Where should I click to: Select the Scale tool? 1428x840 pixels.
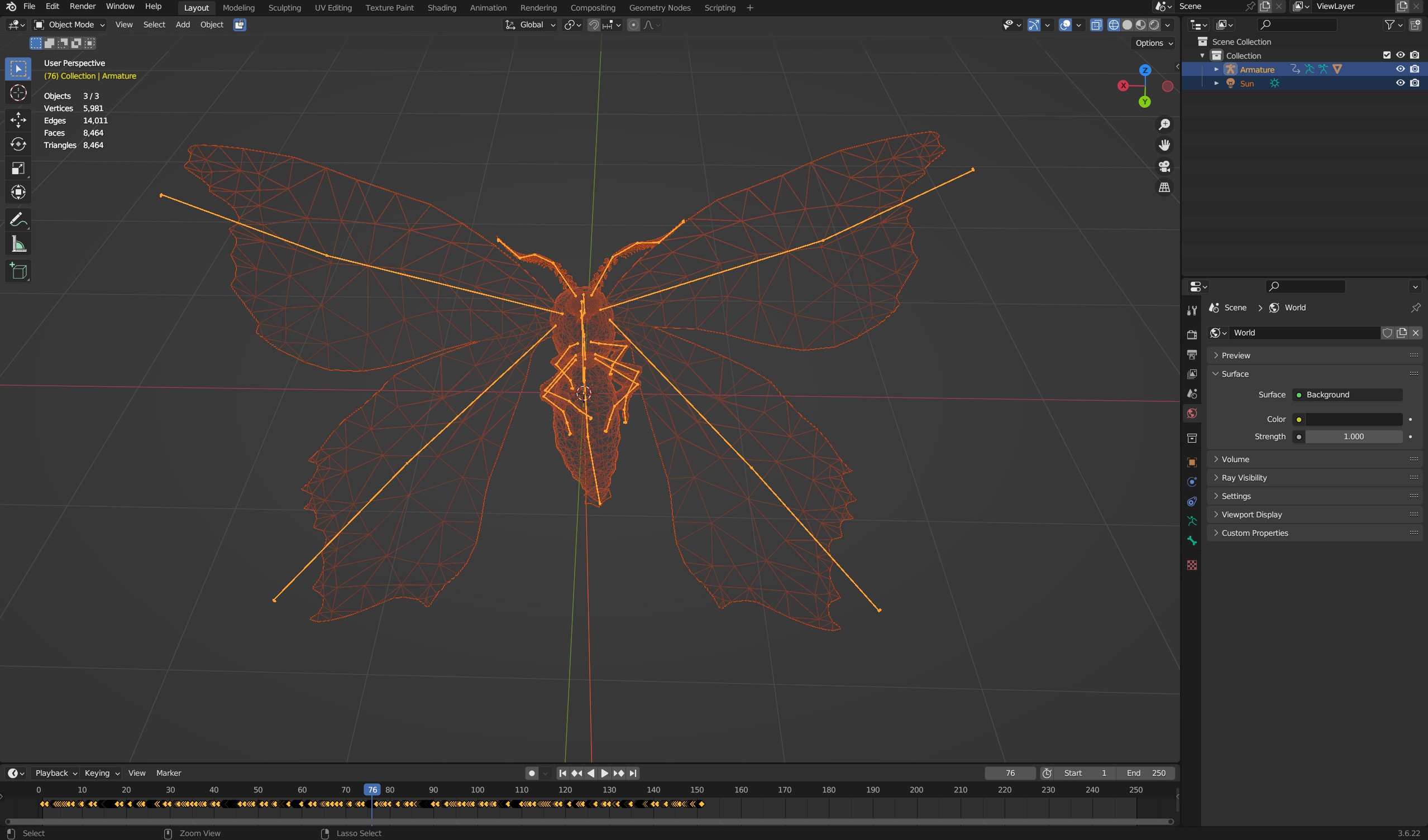(18, 168)
